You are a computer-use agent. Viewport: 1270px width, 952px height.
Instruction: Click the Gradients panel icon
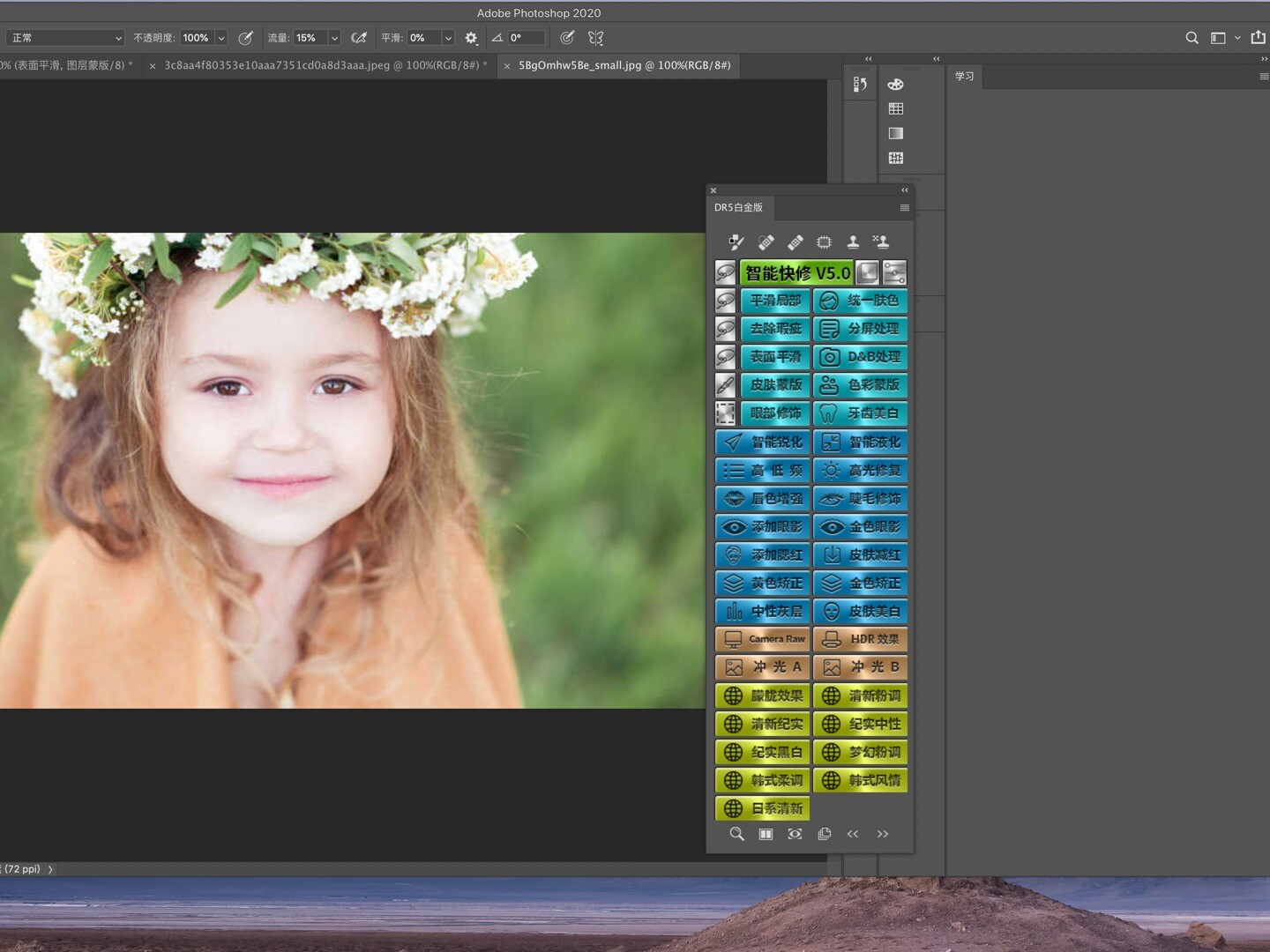pyautogui.click(x=895, y=133)
